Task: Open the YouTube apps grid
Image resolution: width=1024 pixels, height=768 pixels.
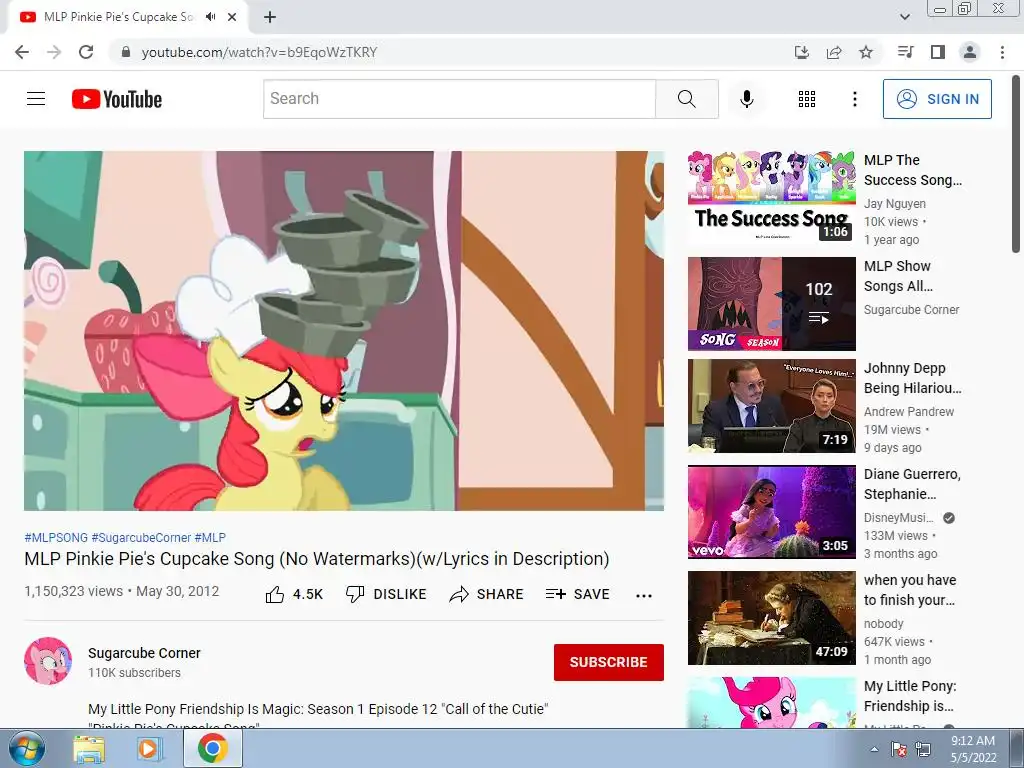Action: (x=807, y=99)
